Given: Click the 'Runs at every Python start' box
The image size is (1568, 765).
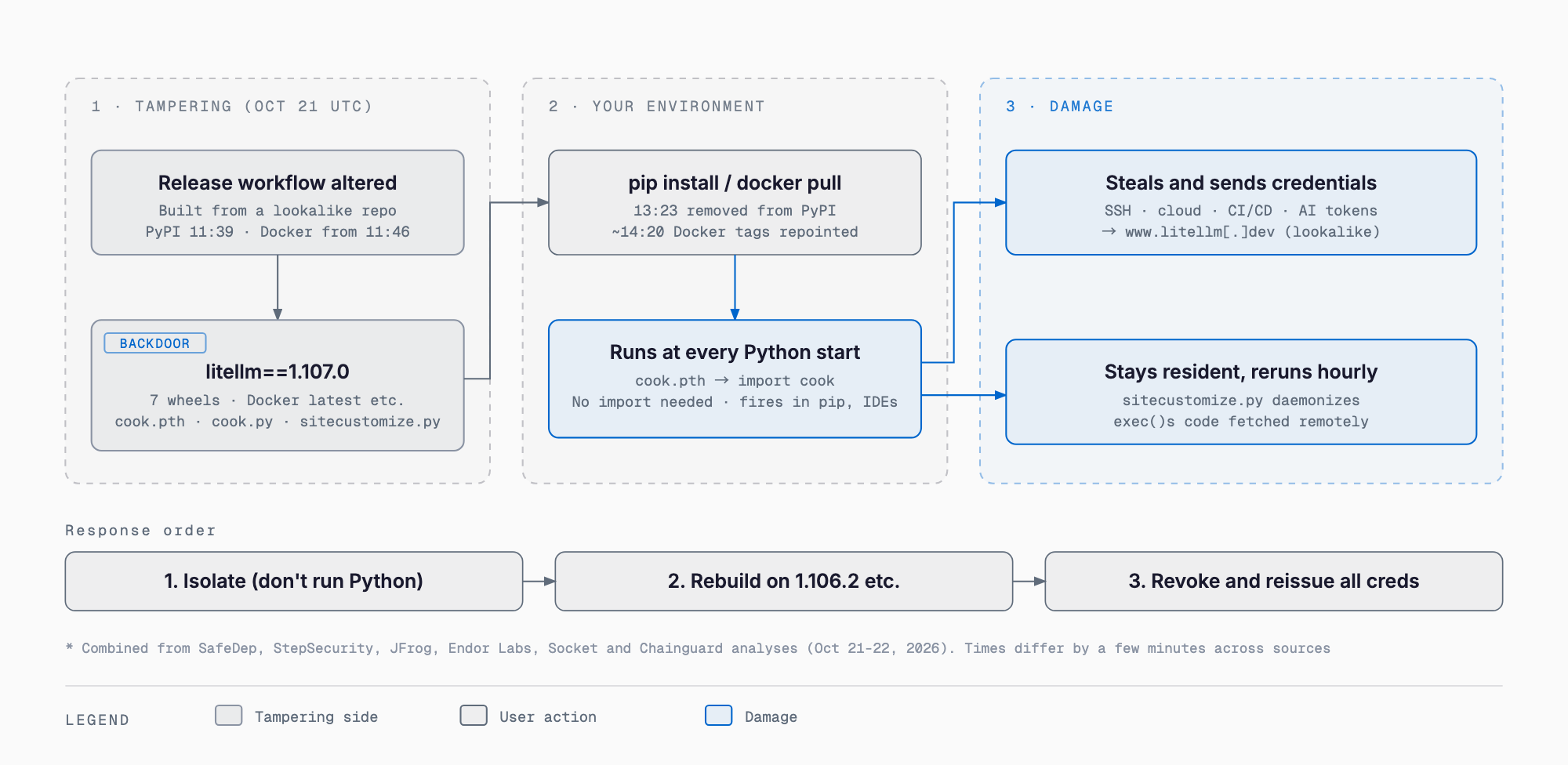Looking at the screenshot, I should [x=735, y=379].
